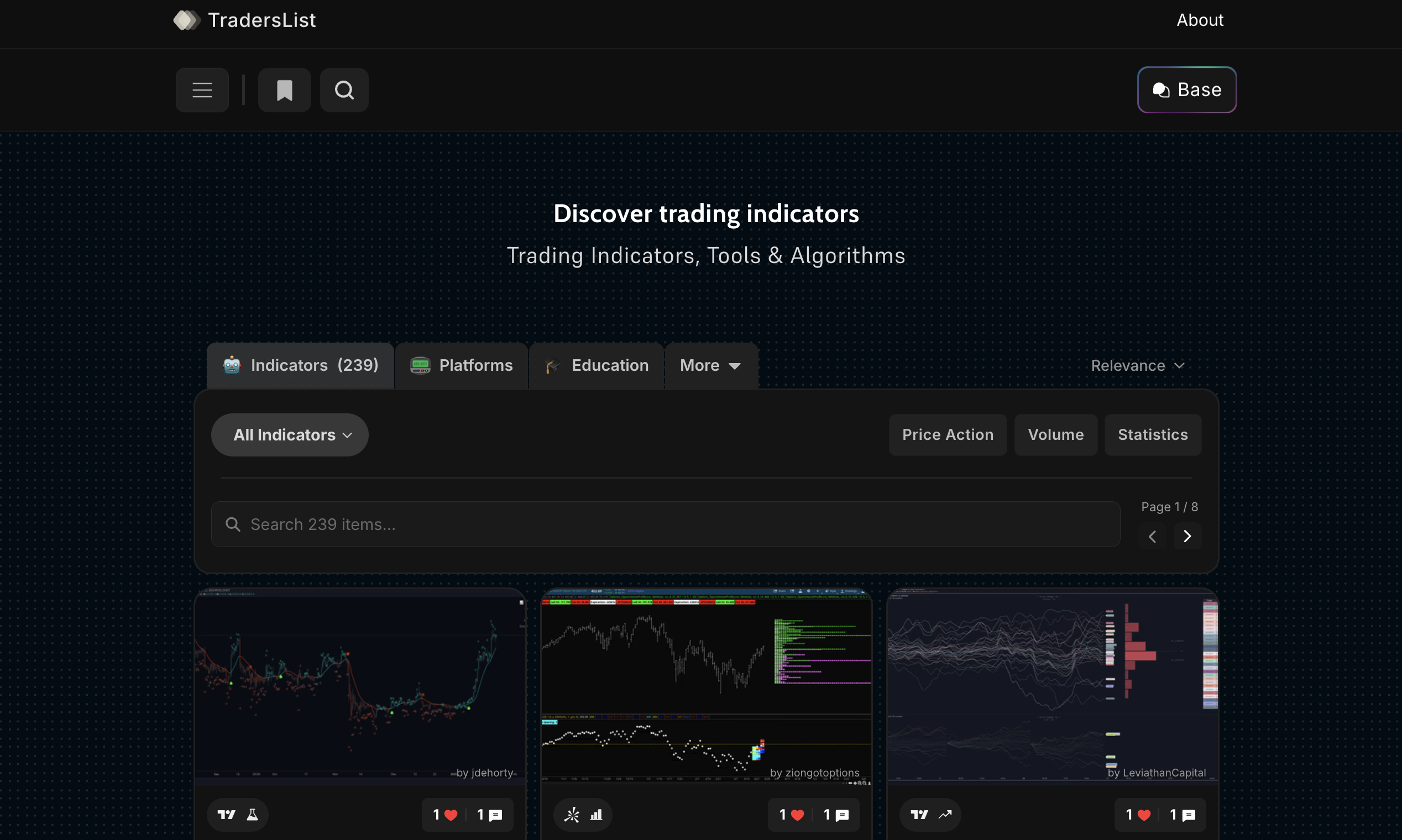Click the 'Discover trading indicators' heading

(x=706, y=213)
